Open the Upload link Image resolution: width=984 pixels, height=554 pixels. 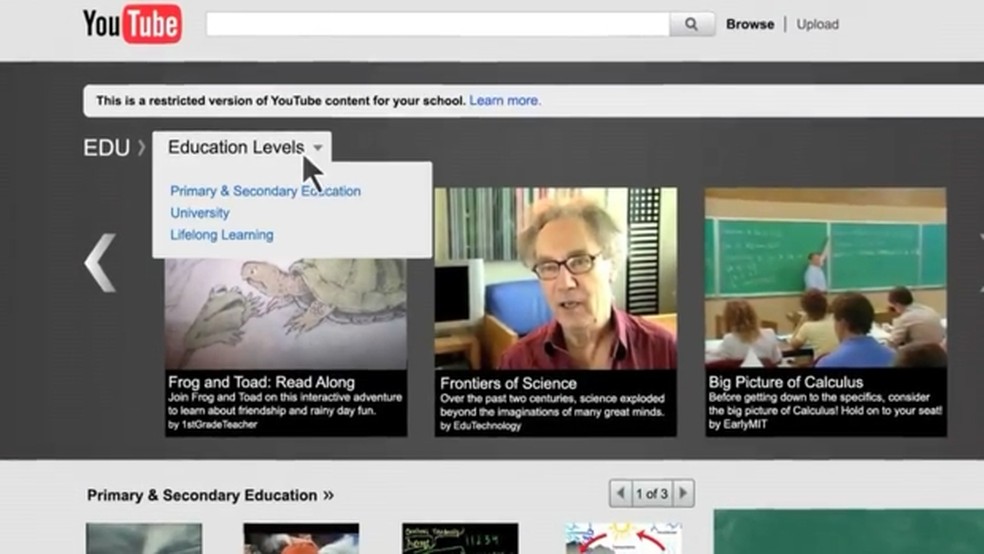pyautogui.click(x=817, y=24)
